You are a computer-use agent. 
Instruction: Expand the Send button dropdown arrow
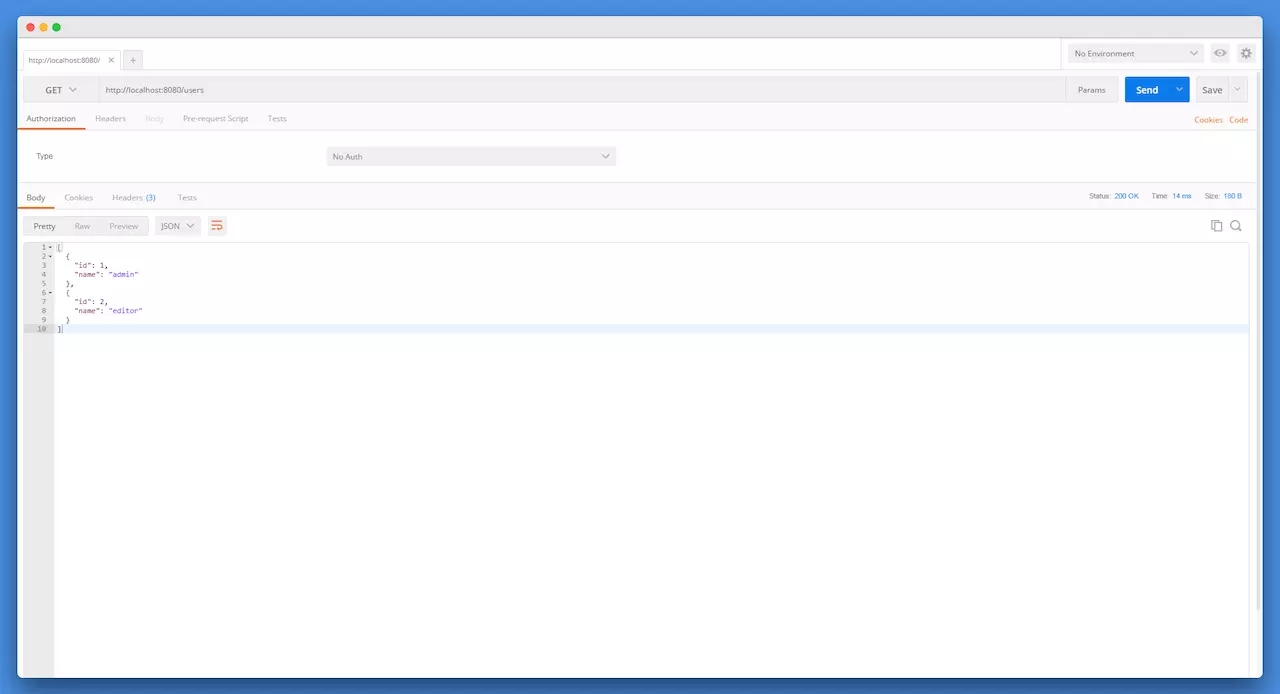point(1179,90)
